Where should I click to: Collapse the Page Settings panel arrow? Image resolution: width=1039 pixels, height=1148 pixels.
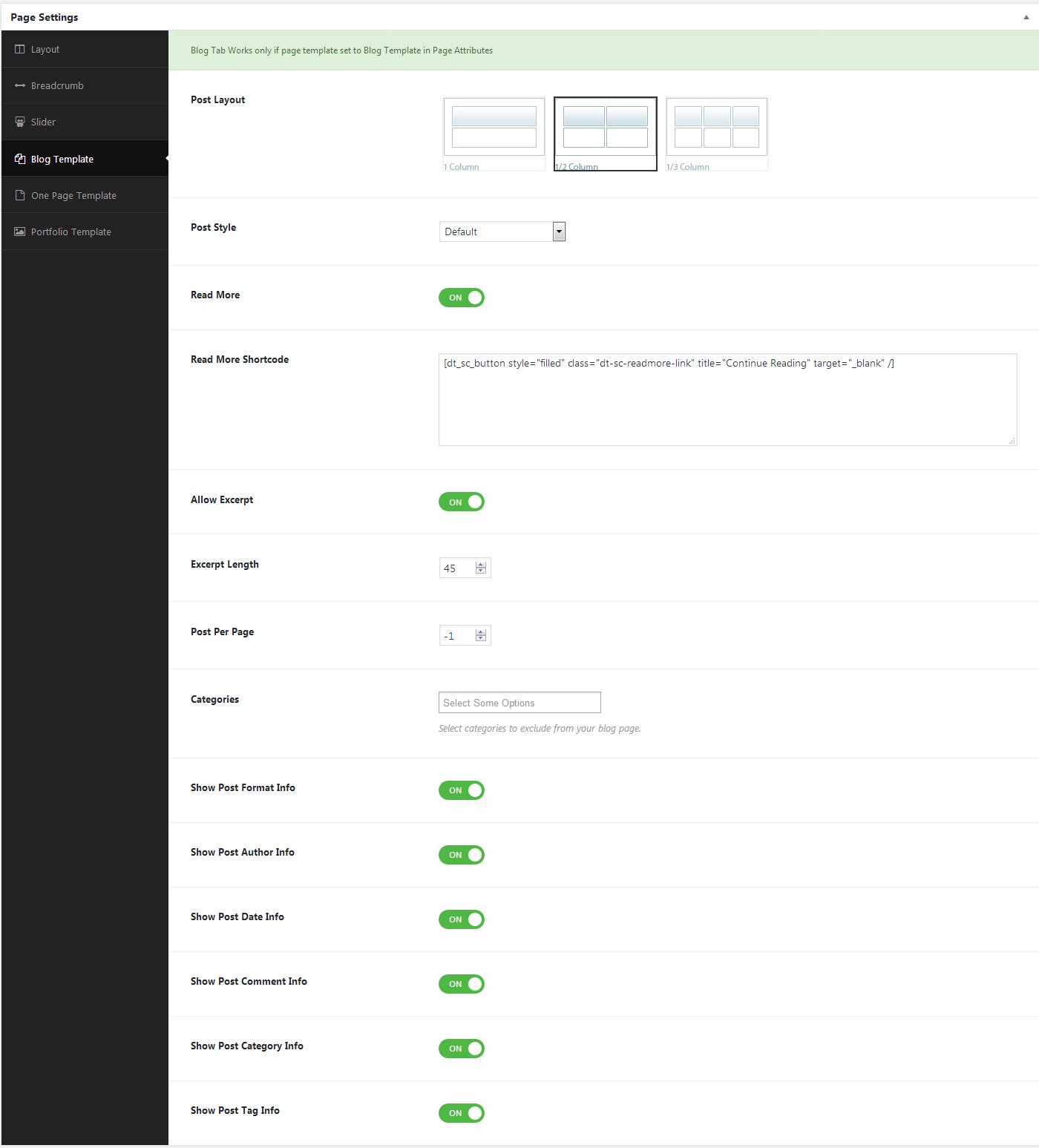[x=1026, y=16]
